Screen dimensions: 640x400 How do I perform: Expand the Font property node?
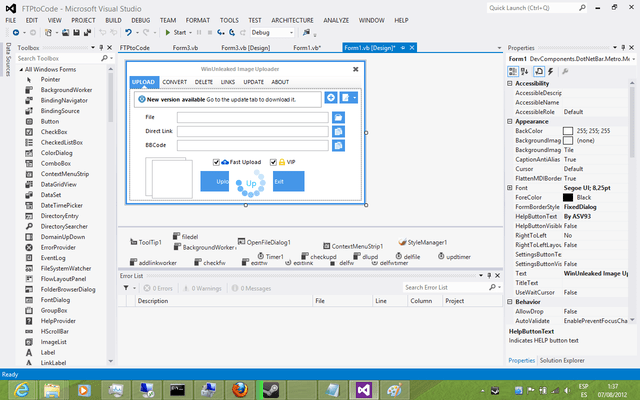[510, 188]
